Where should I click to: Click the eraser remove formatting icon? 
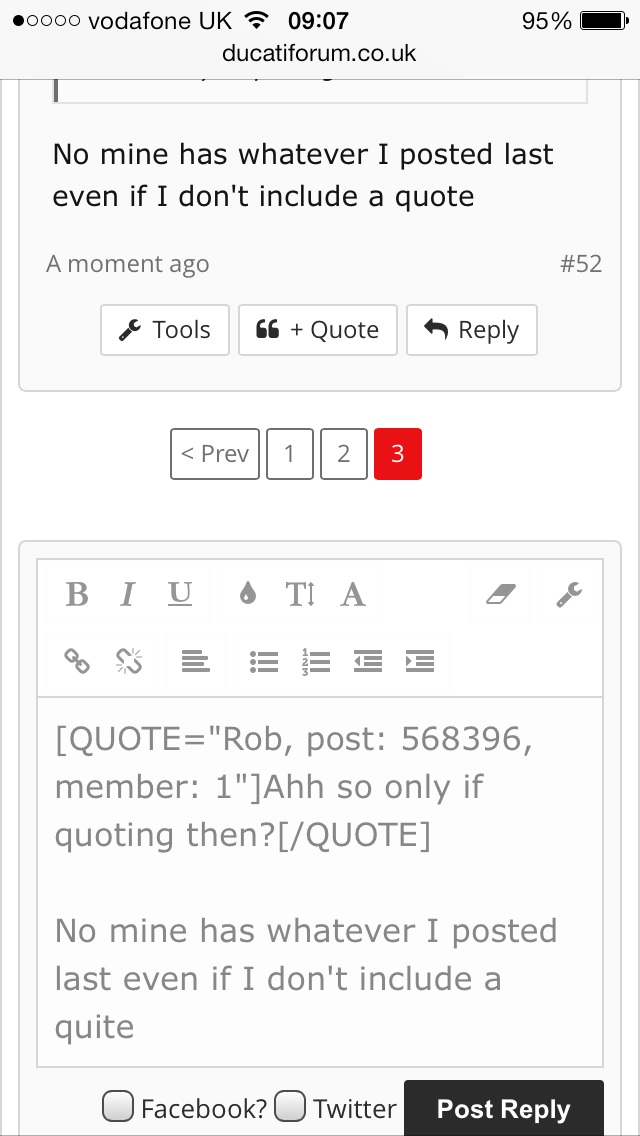coord(501,595)
